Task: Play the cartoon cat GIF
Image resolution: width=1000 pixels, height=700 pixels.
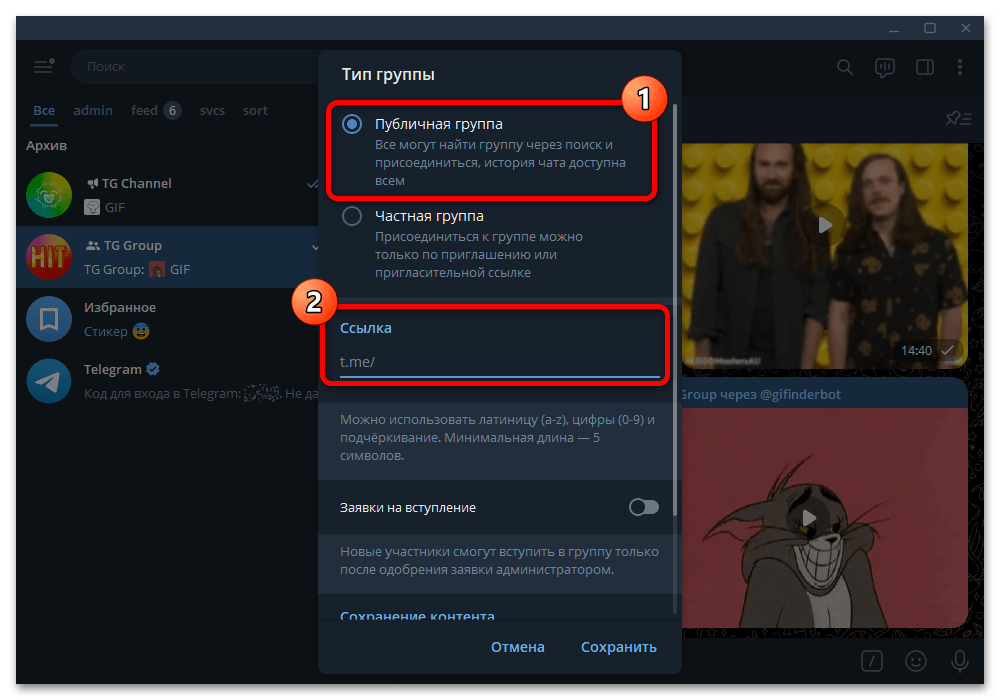Action: pyautogui.click(x=809, y=518)
